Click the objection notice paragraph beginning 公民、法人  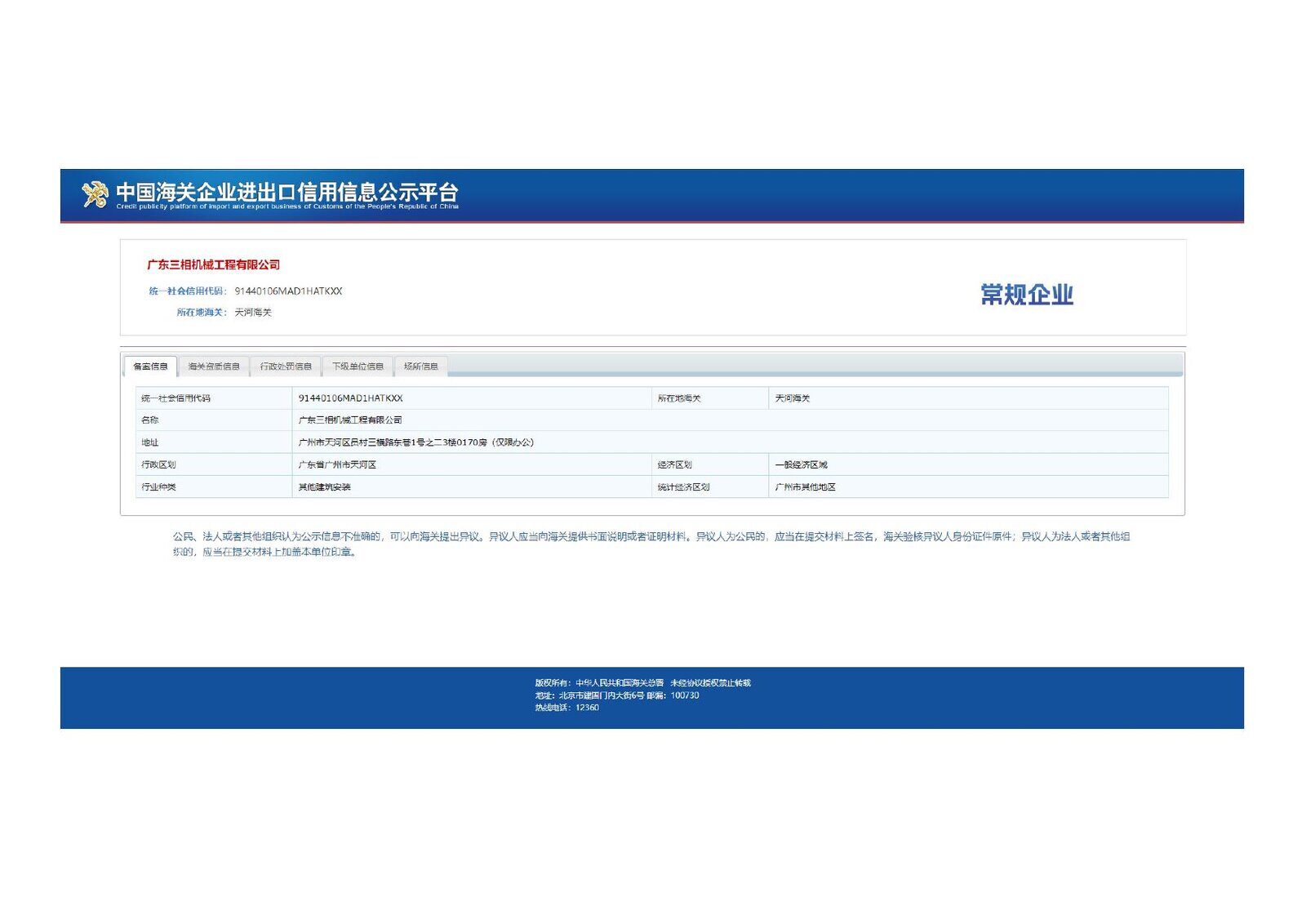click(x=651, y=544)
